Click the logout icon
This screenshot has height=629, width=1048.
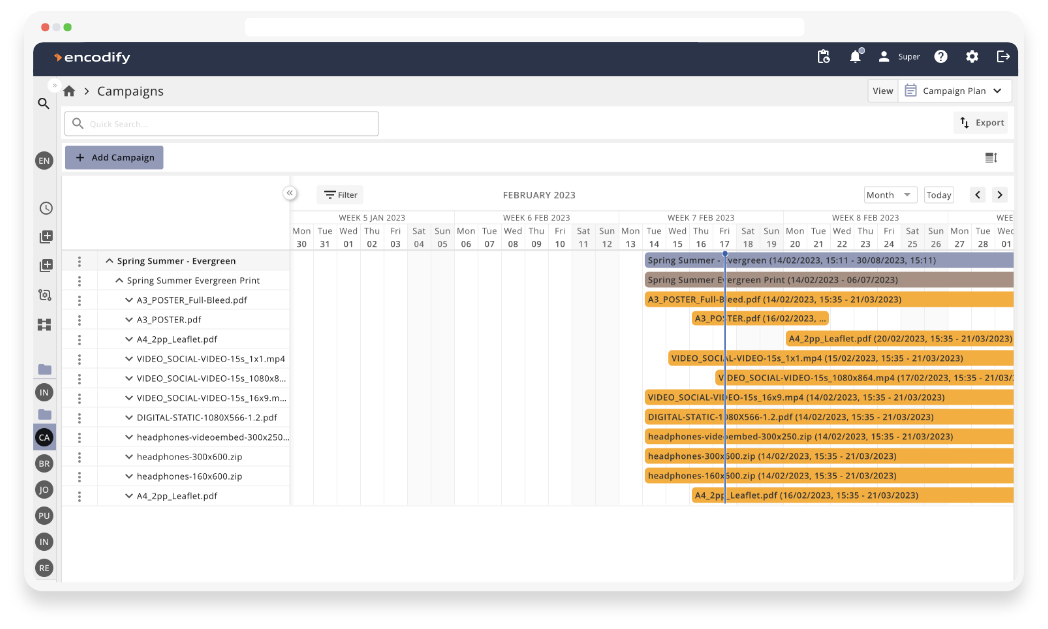pos(1003,57)
